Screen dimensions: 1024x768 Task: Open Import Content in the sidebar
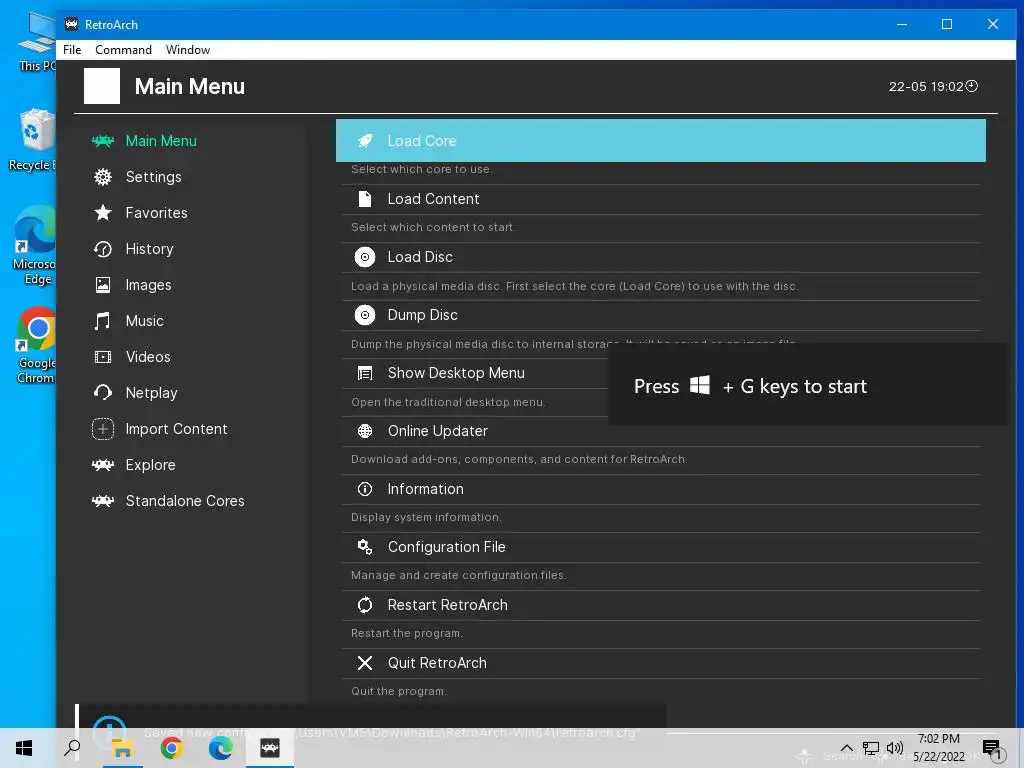coord(176,429)
